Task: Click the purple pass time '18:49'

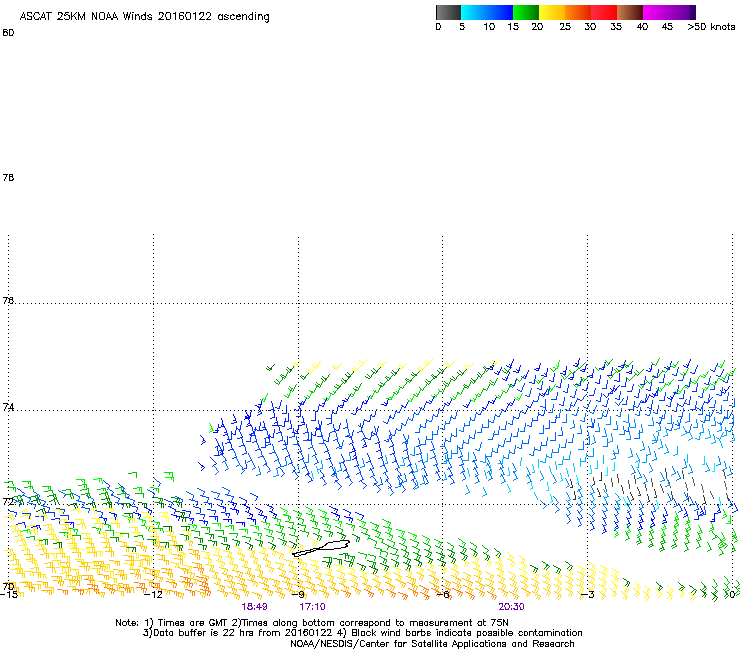Action: click(x=254, y=607)
